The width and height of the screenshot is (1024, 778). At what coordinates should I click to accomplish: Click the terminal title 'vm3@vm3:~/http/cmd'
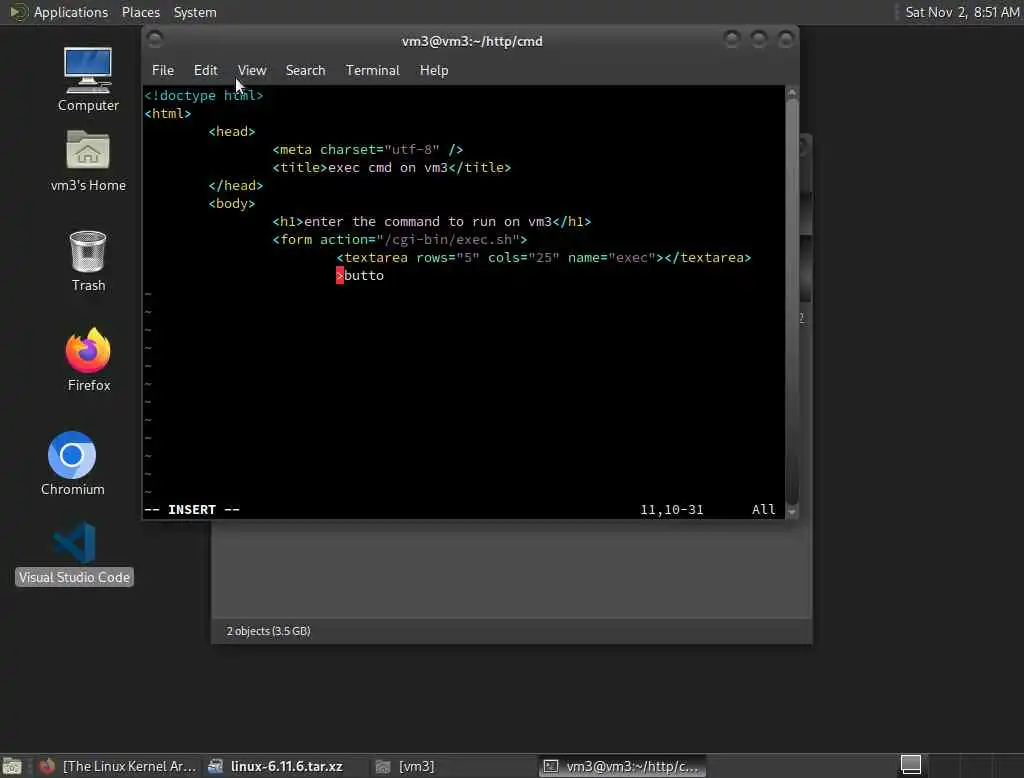[472, 41]
